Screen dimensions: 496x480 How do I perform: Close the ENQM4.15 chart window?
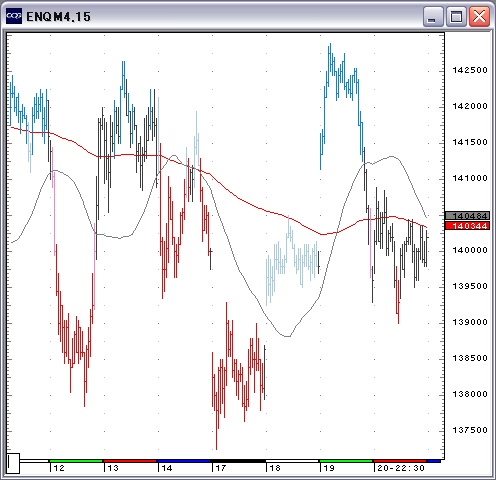click(x=479, y=17)
